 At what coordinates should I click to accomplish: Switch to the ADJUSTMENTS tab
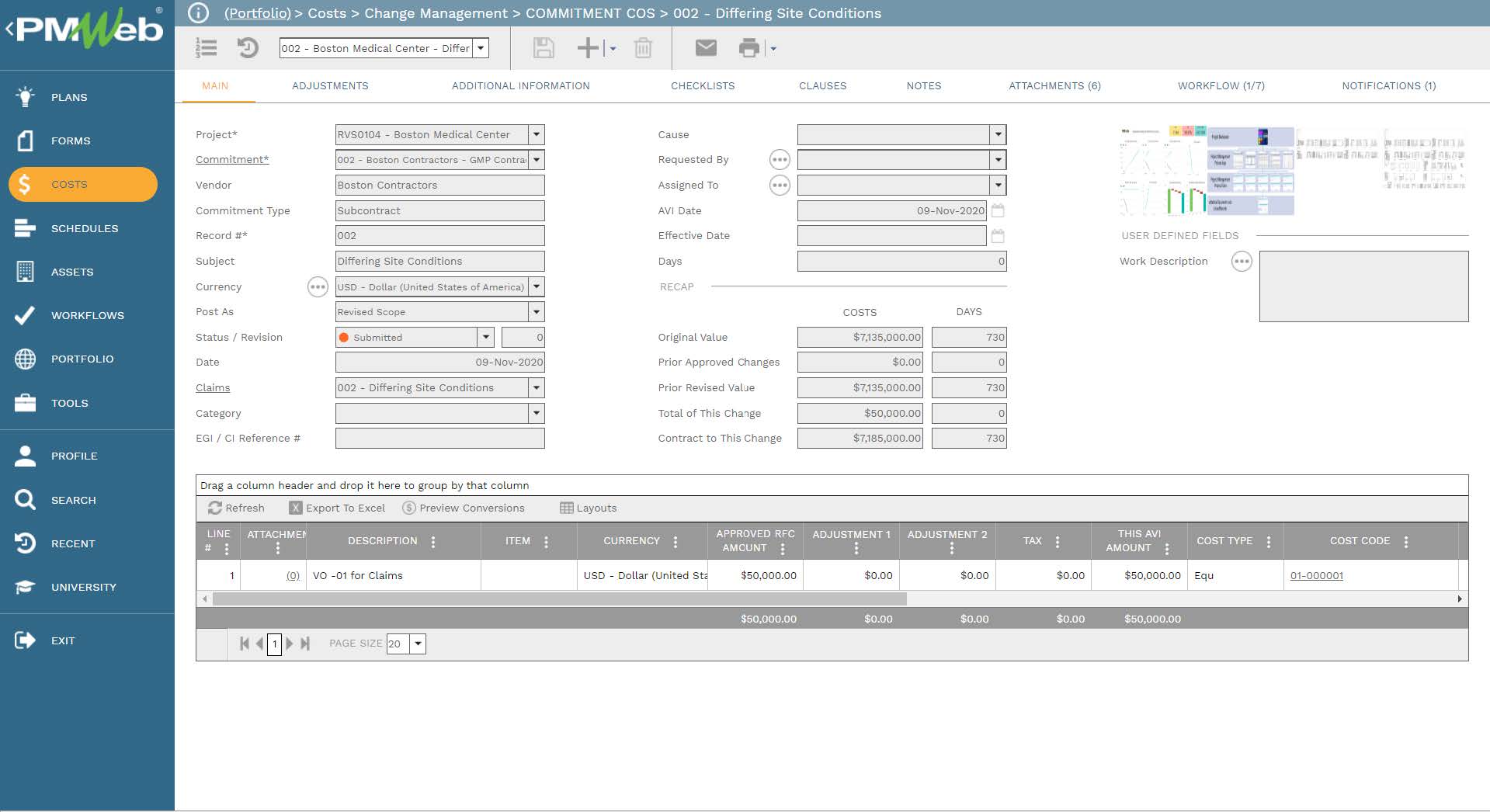pos(330,85)
